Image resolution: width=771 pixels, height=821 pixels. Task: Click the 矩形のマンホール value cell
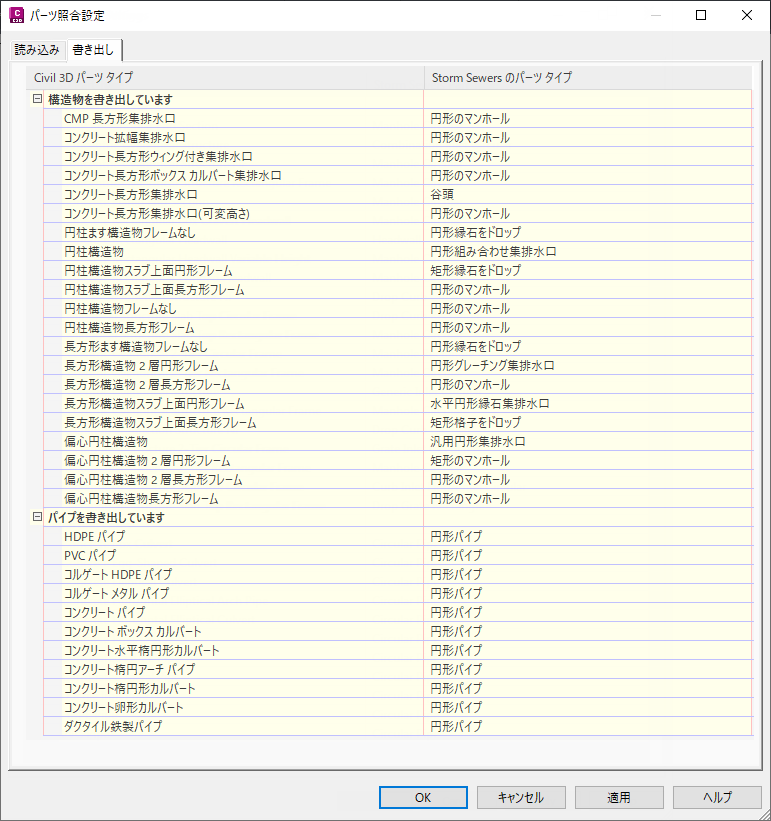(x=588, y=460)
